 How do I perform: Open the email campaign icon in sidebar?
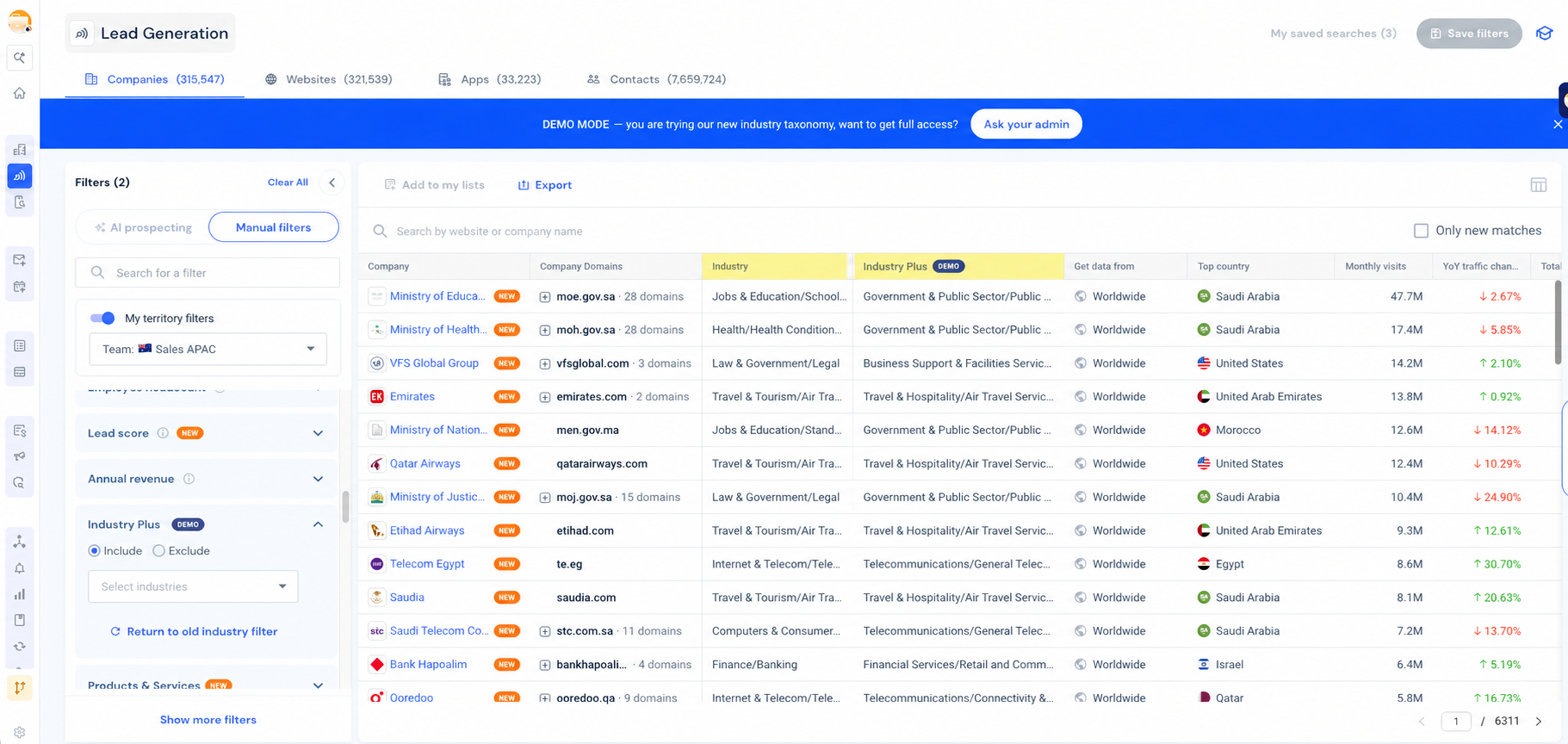19,260
